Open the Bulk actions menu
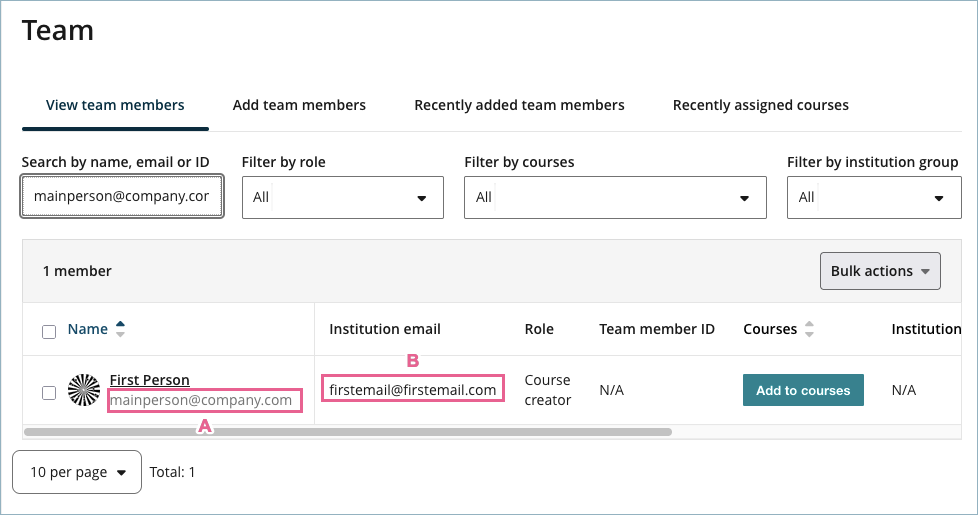 [880, 271]
